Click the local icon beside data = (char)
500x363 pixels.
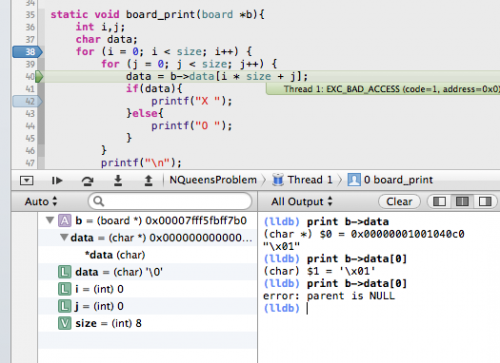click(x=65, y=272)
